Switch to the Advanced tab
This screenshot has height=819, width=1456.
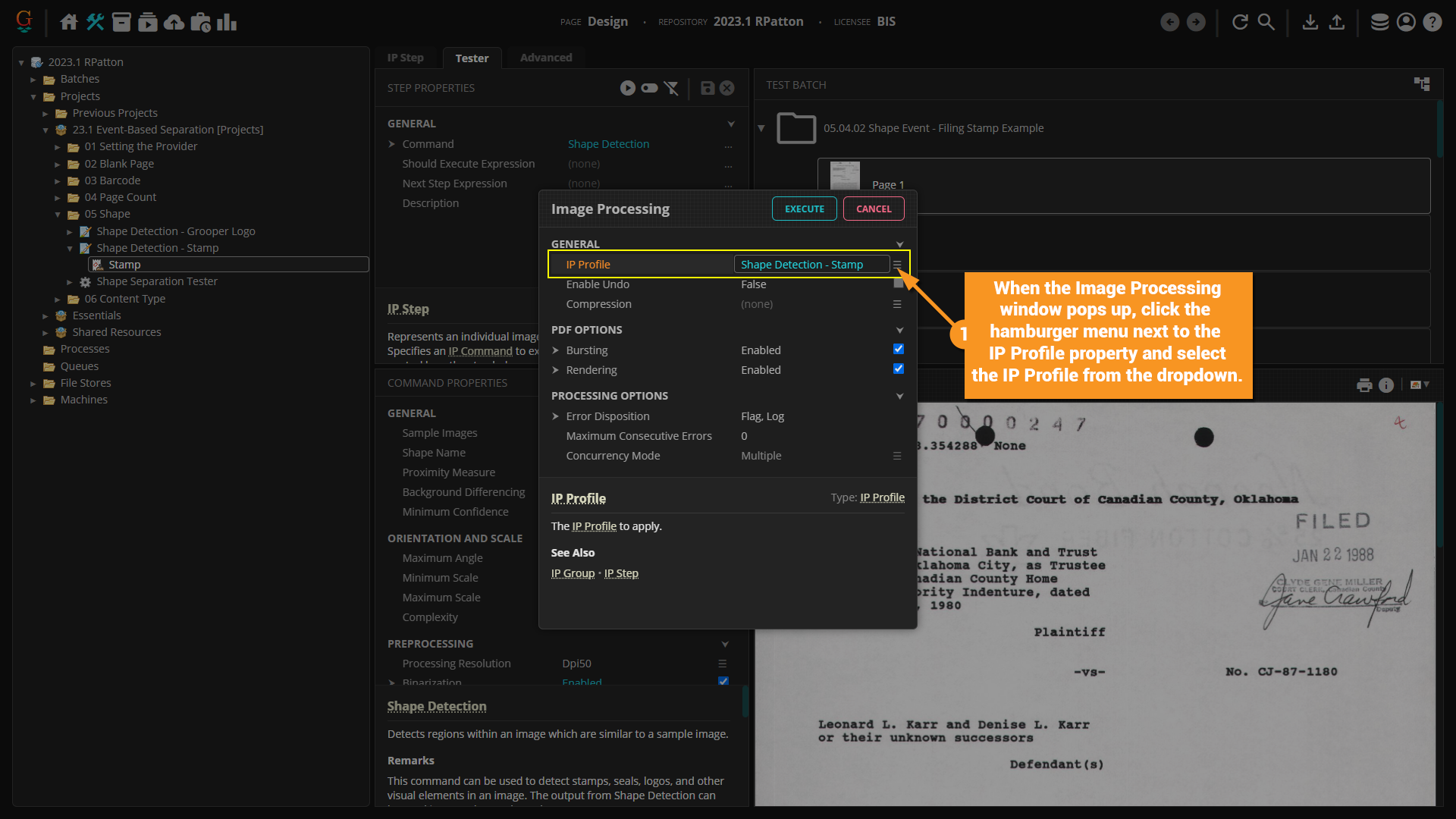546,58
